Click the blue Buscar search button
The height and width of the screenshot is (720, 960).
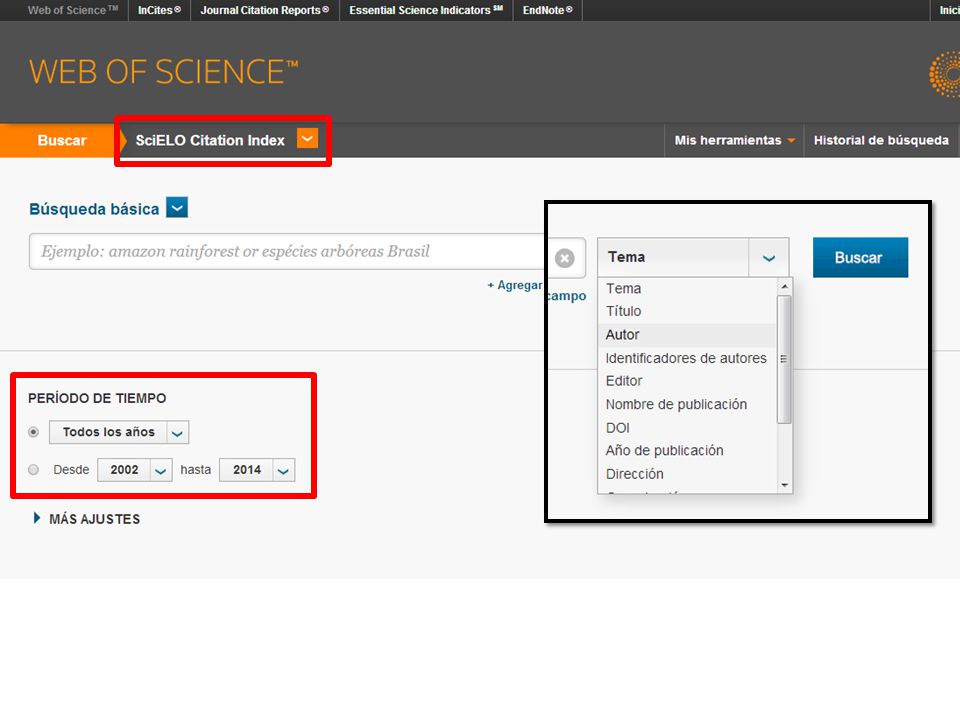coord(860,258)
